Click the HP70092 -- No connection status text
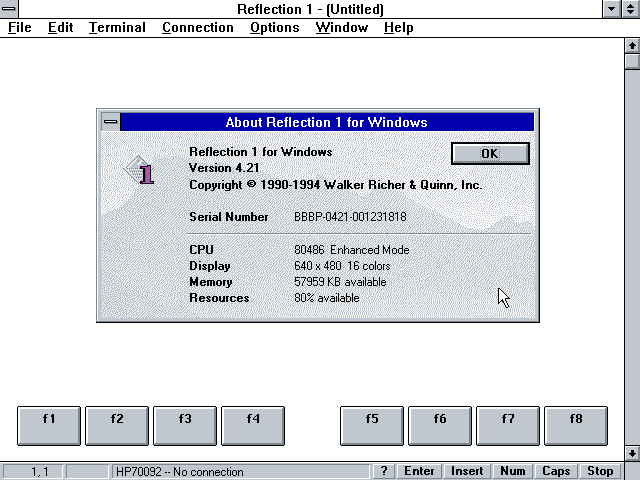This screenshot has height=480, width=640. (180, 472)
